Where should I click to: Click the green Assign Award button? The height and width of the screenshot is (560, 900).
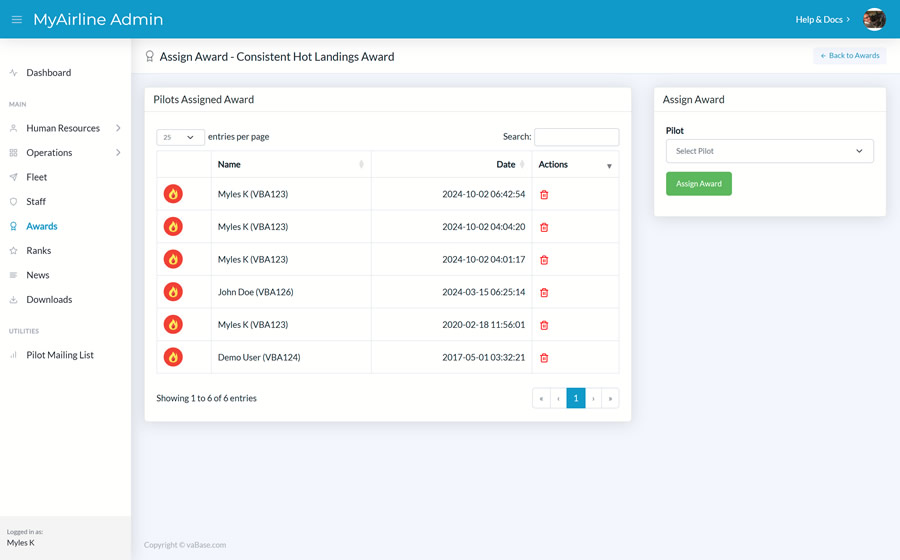pos(698,184)
